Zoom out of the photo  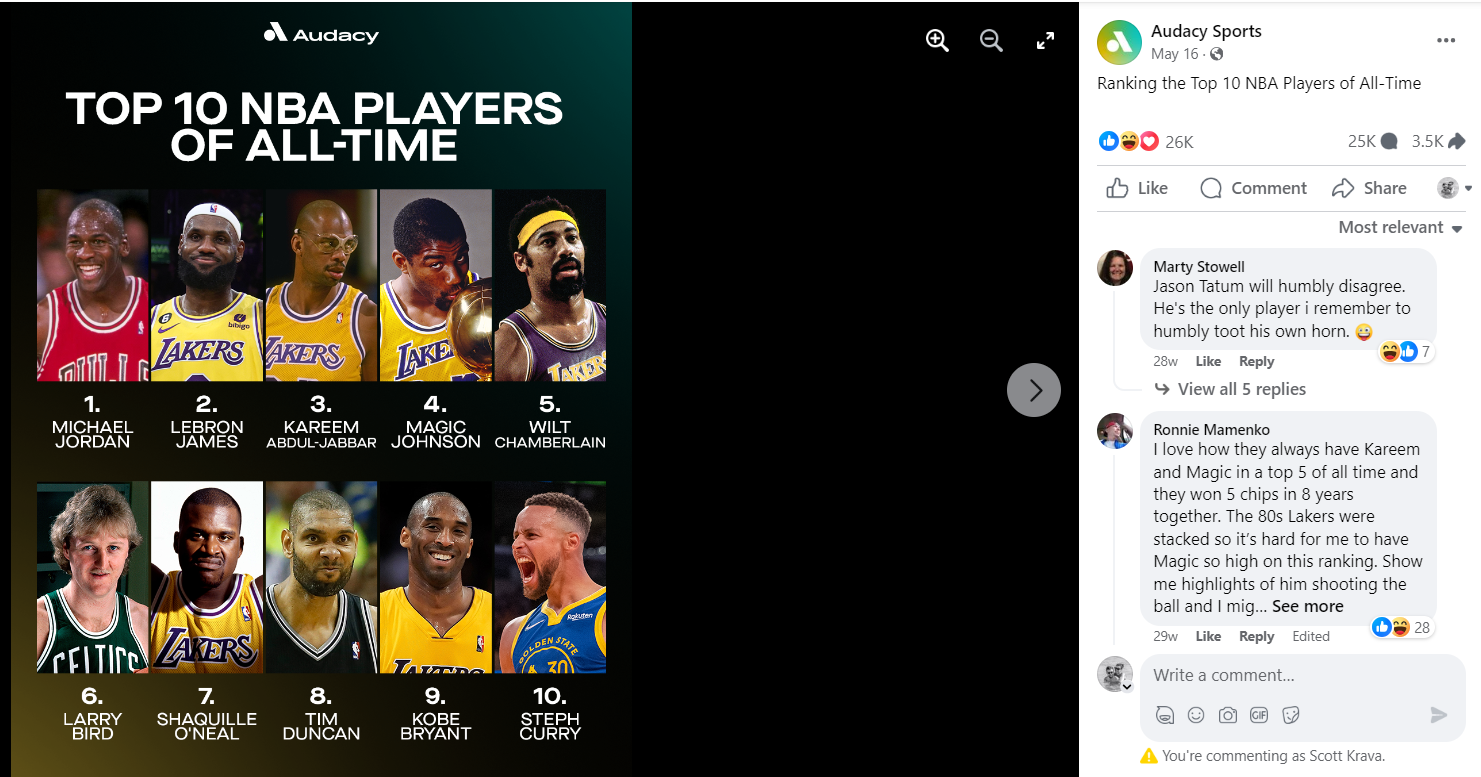point(991,40)
